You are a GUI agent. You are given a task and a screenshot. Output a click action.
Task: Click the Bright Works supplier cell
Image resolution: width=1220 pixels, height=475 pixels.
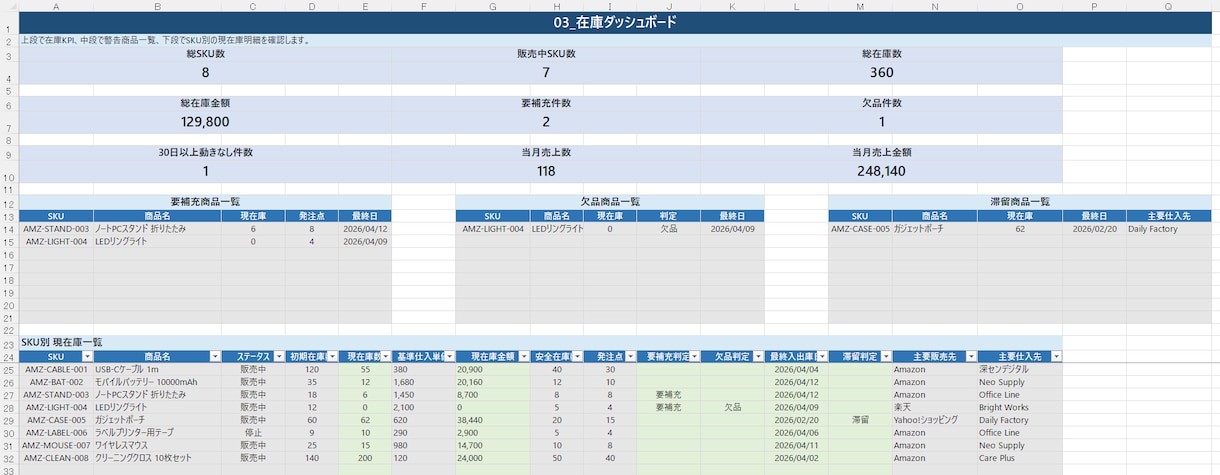[1019, 408]
